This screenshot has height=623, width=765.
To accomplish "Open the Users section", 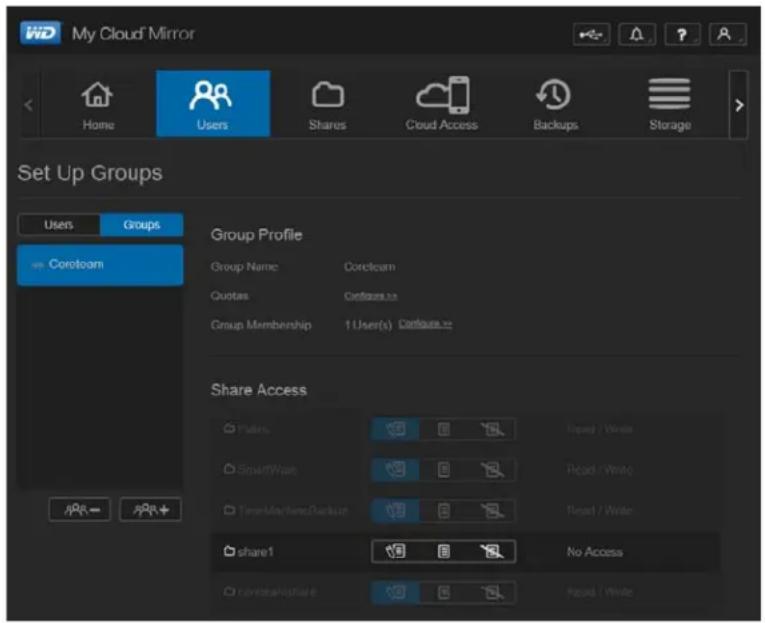I will pos(213,103).
